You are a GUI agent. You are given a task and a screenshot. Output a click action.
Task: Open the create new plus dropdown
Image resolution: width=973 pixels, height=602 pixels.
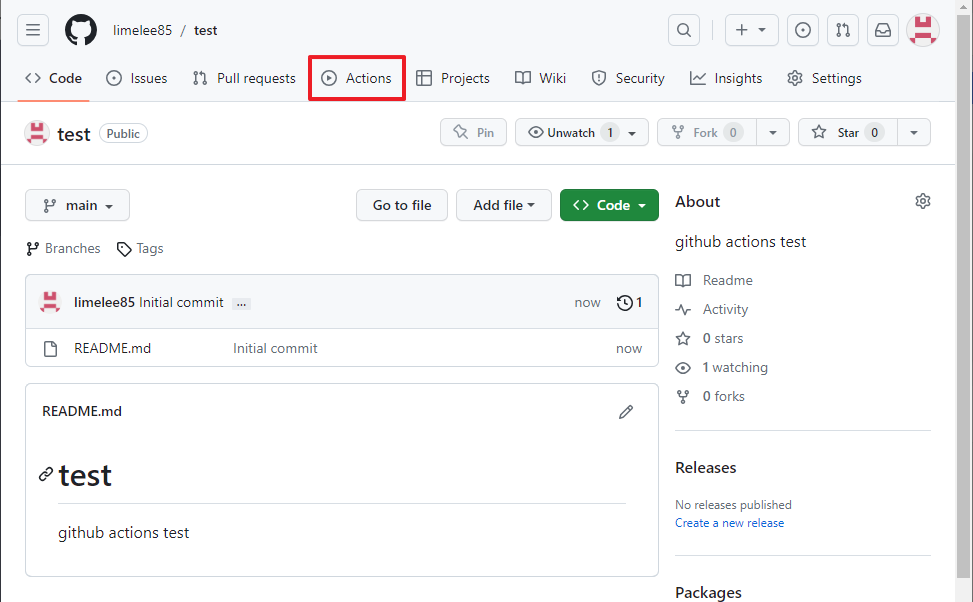[x=751, y=30]
